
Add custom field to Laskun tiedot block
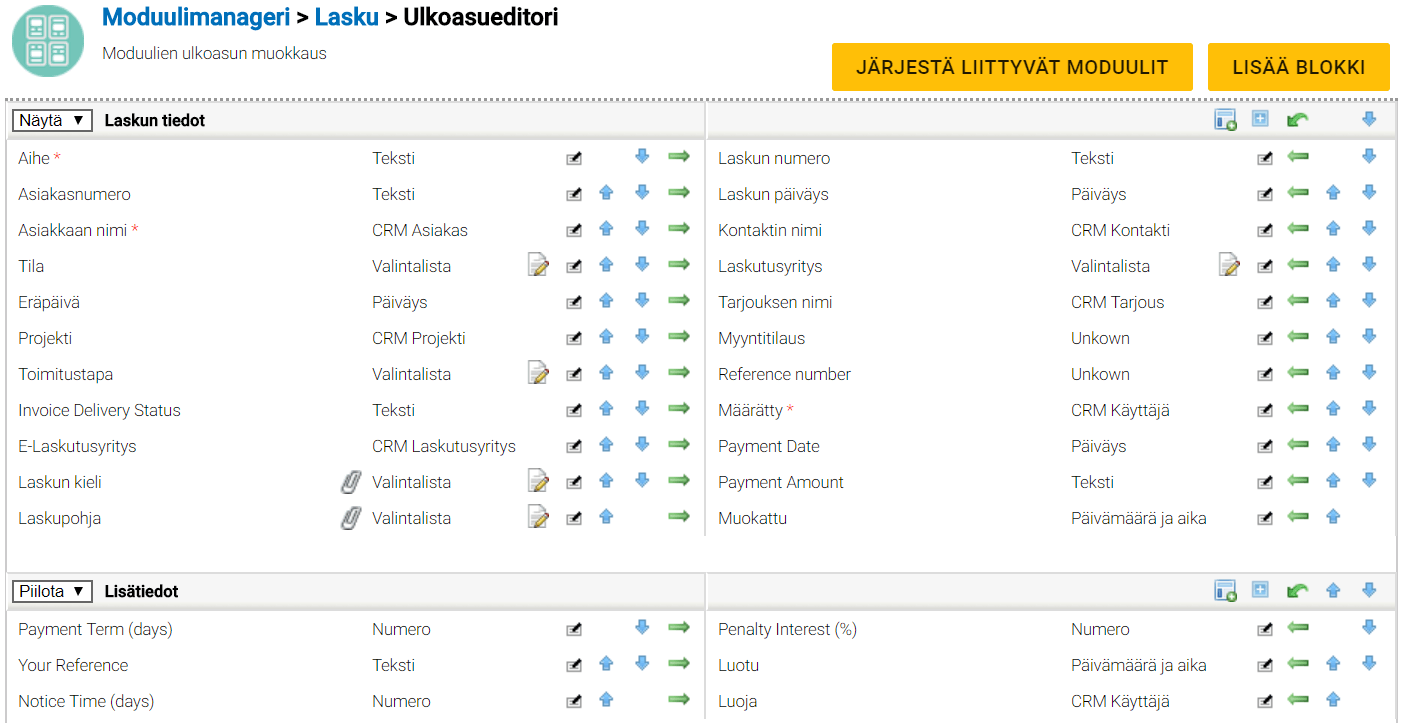click(x=1225, y=120)
